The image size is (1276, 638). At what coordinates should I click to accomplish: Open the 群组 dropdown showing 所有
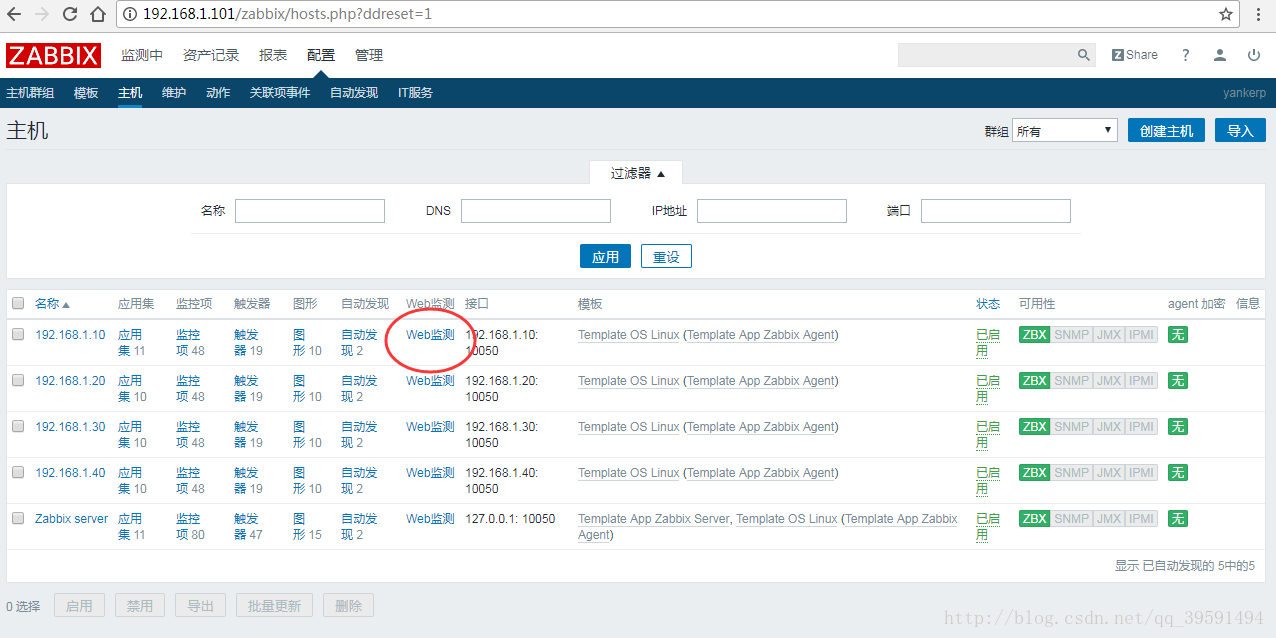[1064, 130]
